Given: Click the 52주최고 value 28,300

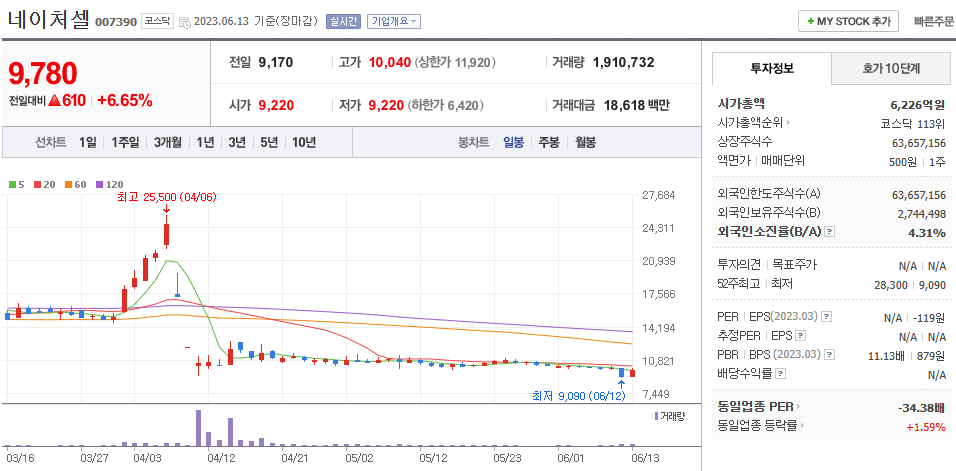Looking at the screenshot, I should (890, 285).
